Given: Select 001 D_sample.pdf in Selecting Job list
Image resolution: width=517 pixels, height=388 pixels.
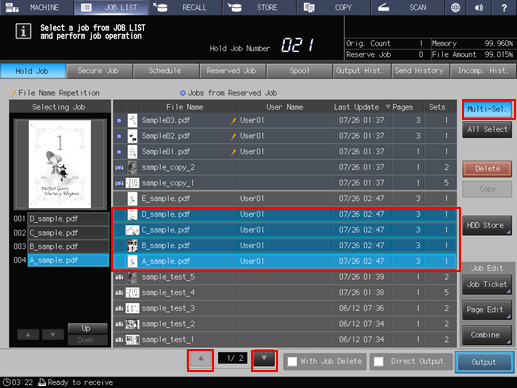Looking at the screenshot, I should coord(68,219).
